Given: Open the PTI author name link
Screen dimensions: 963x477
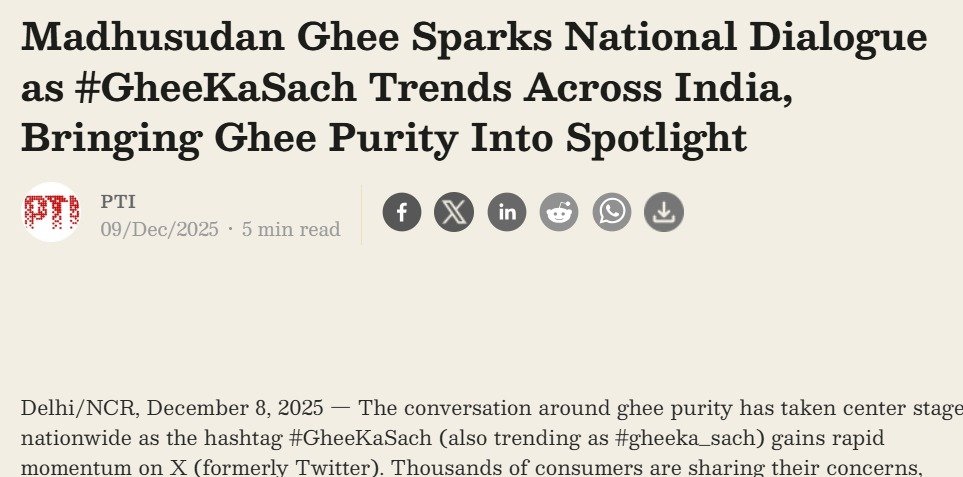Looking at the screenshot, I should pos(118,201).
